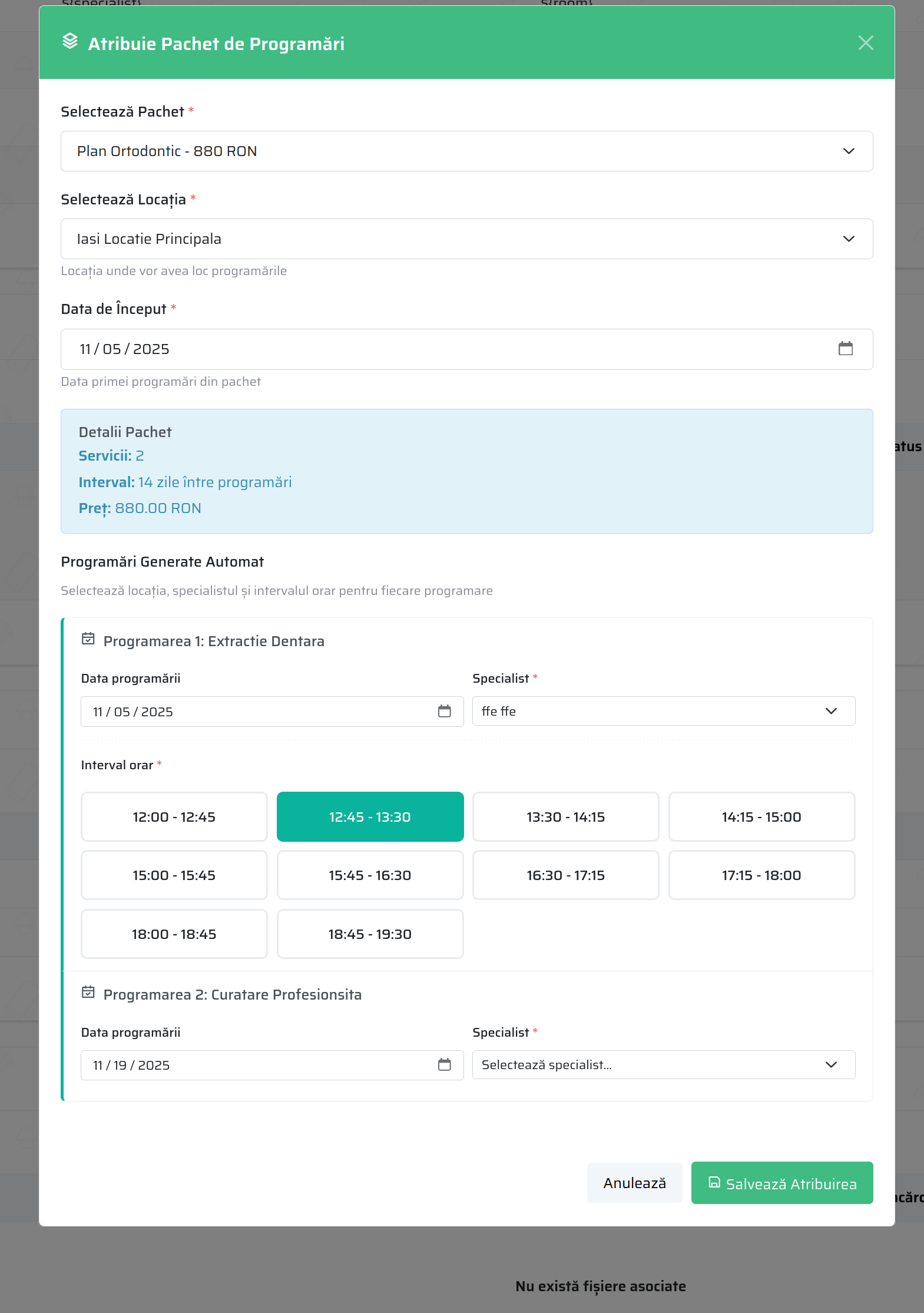The image size is (924, 1313).
Task: Select the 12:00 - 12:45 time slot
Action: click(174, 817)
